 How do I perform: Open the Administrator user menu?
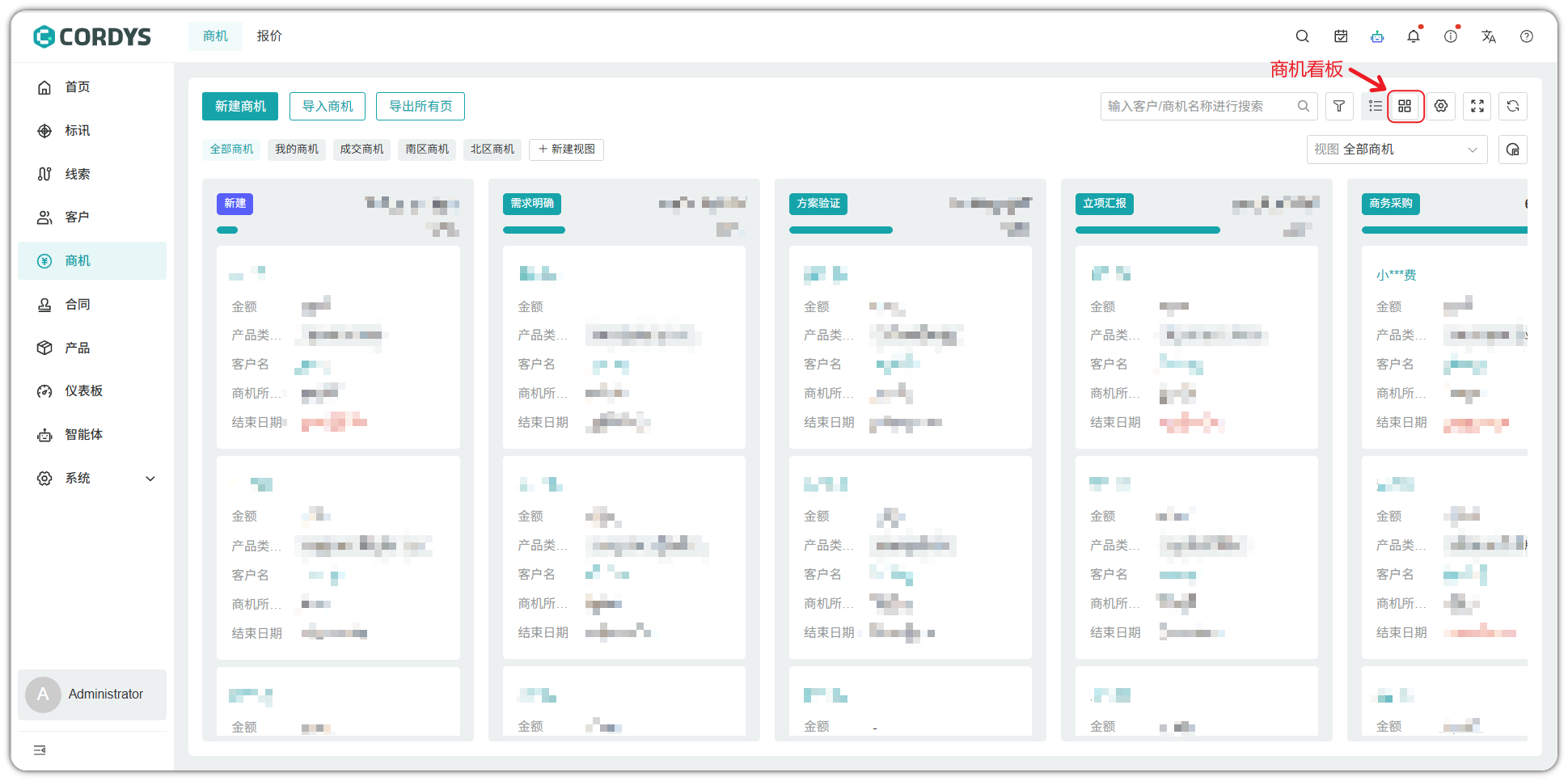[92, 694]
